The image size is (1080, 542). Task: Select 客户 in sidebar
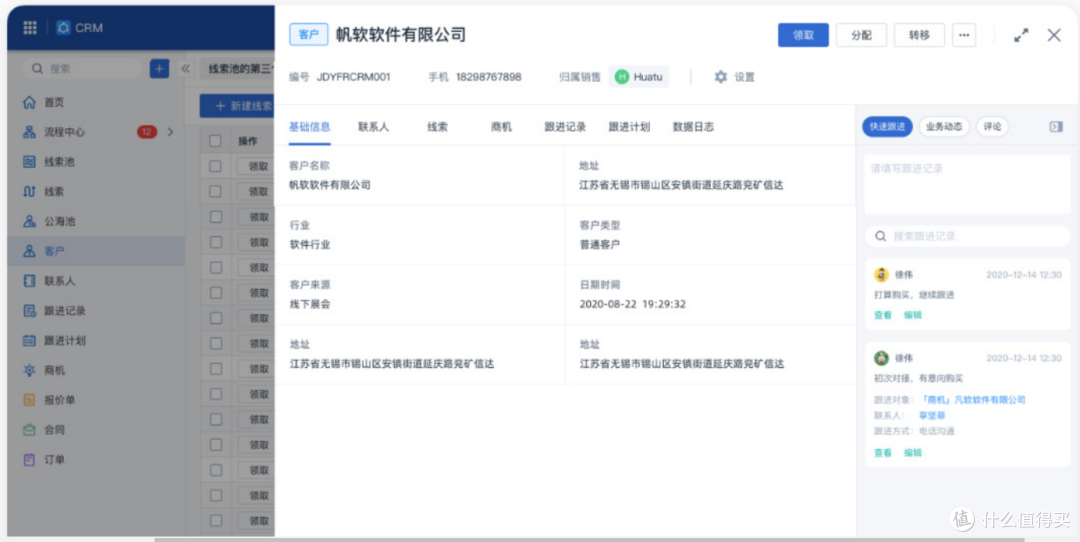(x=96, y=251)
